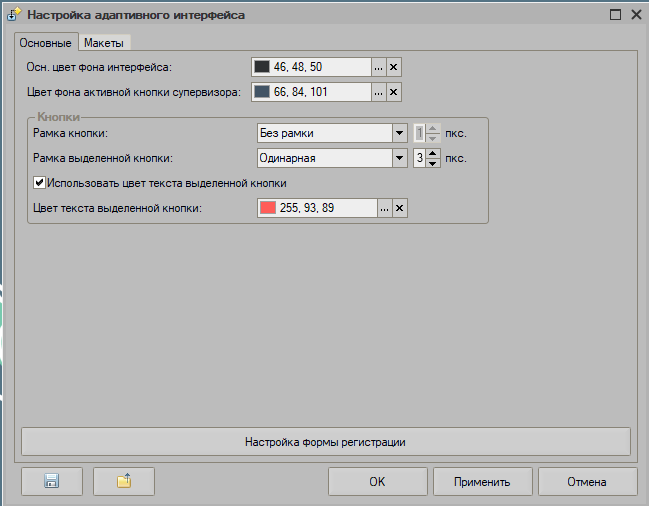Open Настройка формы регистрации
Screen dimensions: 649x506
(325, 441)
